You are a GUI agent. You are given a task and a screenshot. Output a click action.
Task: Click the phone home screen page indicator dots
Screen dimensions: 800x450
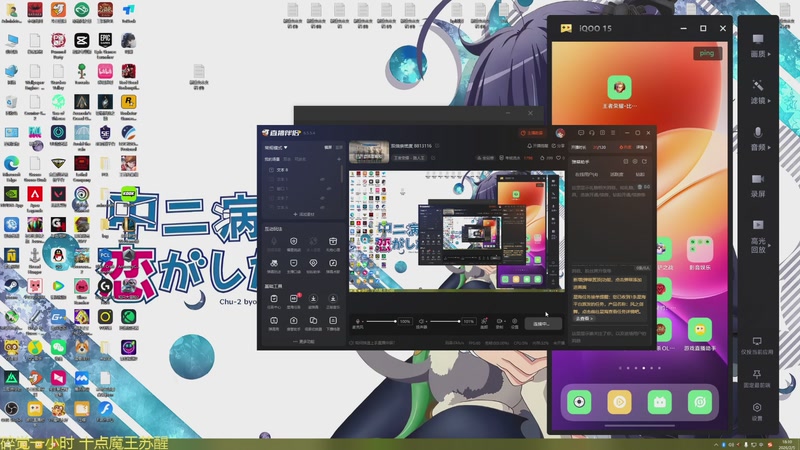[x=639, y=368]
